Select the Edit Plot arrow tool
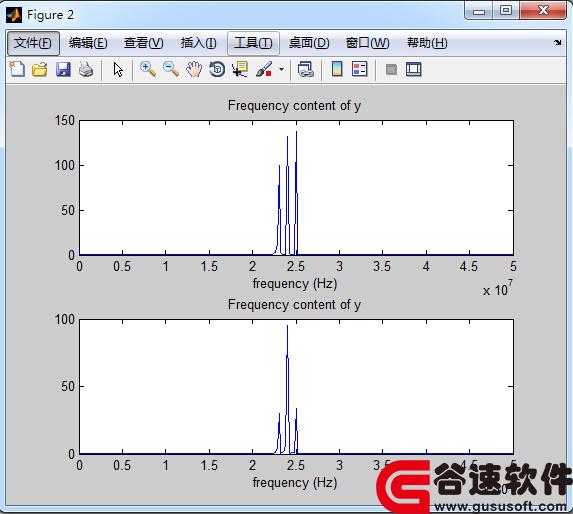Screen dimensions: 573x514 point(118,69)
